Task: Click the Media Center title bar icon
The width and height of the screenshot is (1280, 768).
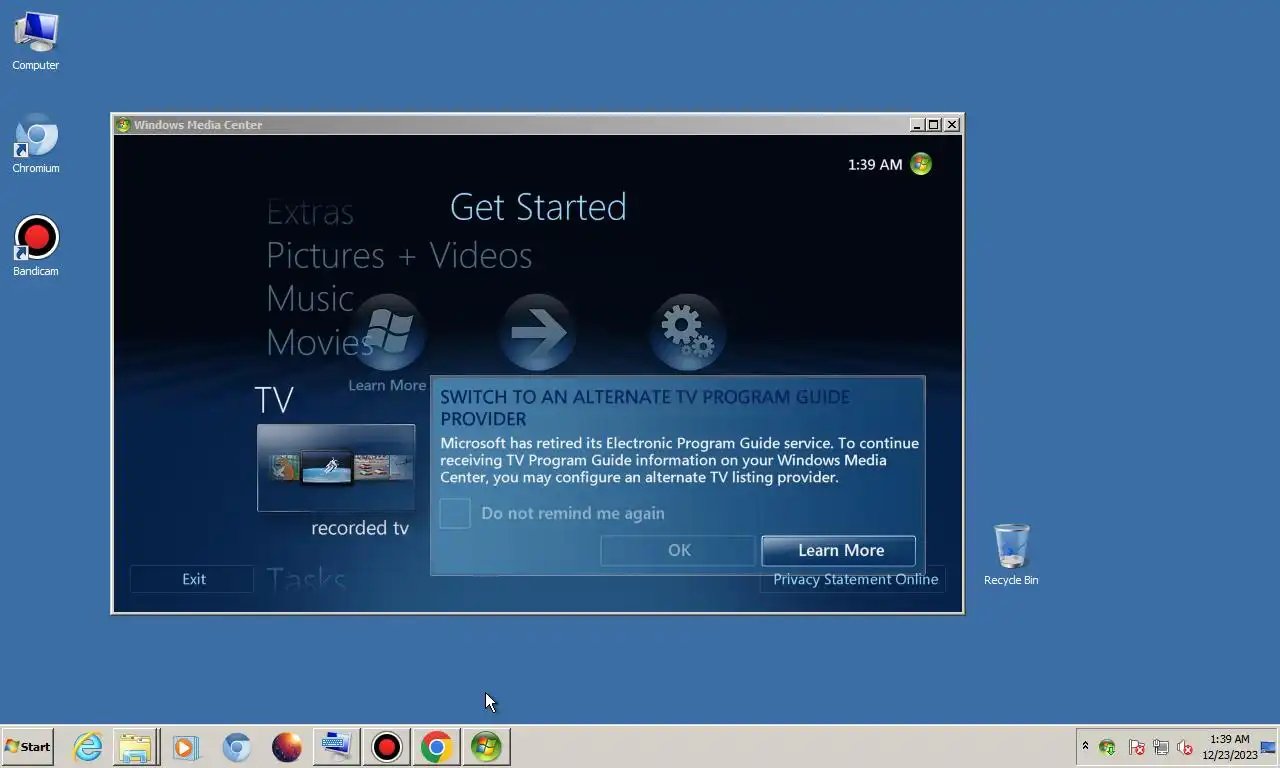Action: coord(123,125)
